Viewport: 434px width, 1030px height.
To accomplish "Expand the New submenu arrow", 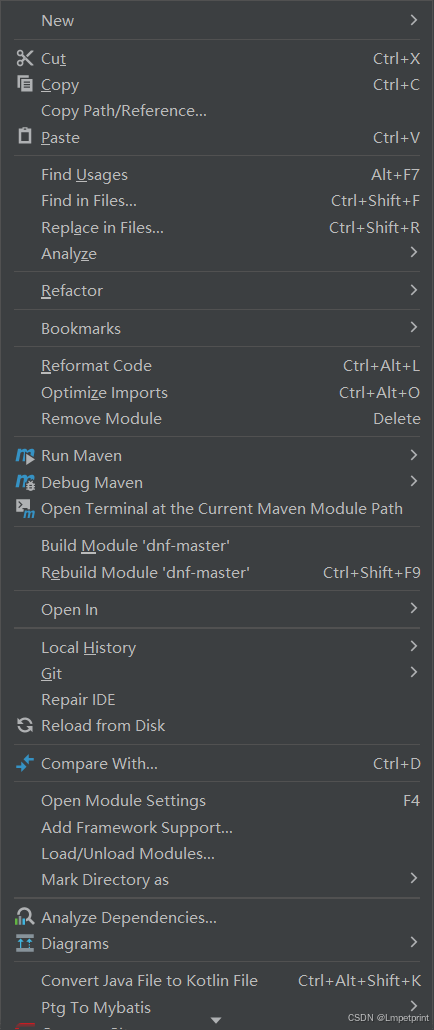I will pos(414,20).
